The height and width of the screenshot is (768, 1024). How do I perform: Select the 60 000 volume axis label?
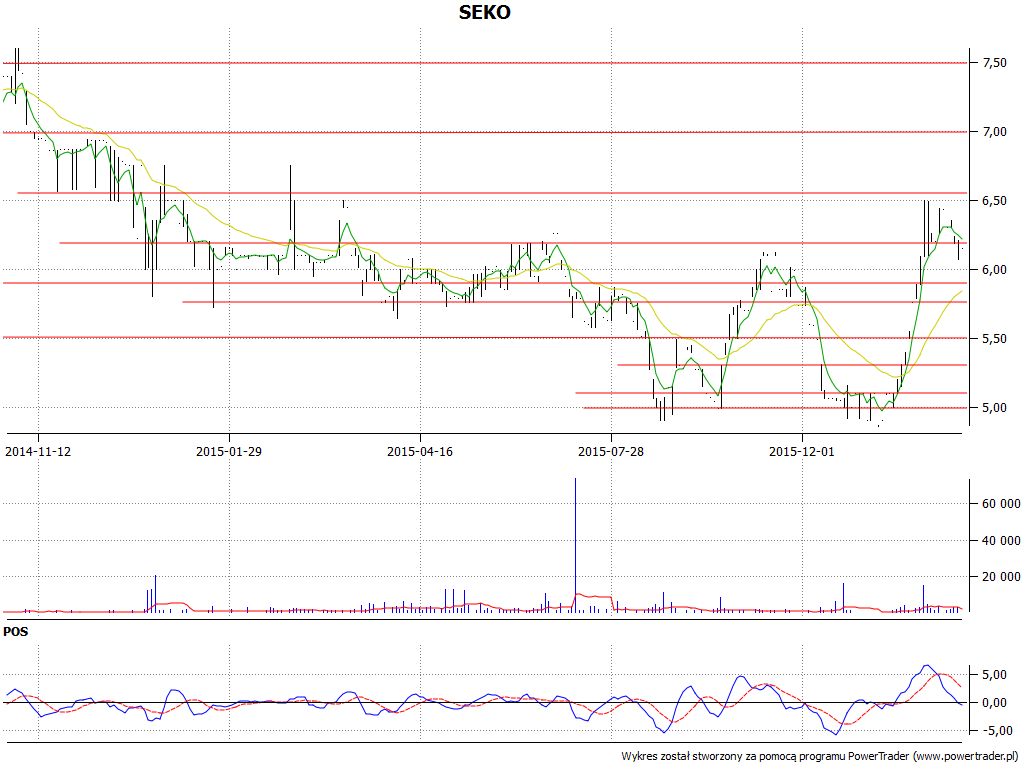pos(1001,504)
